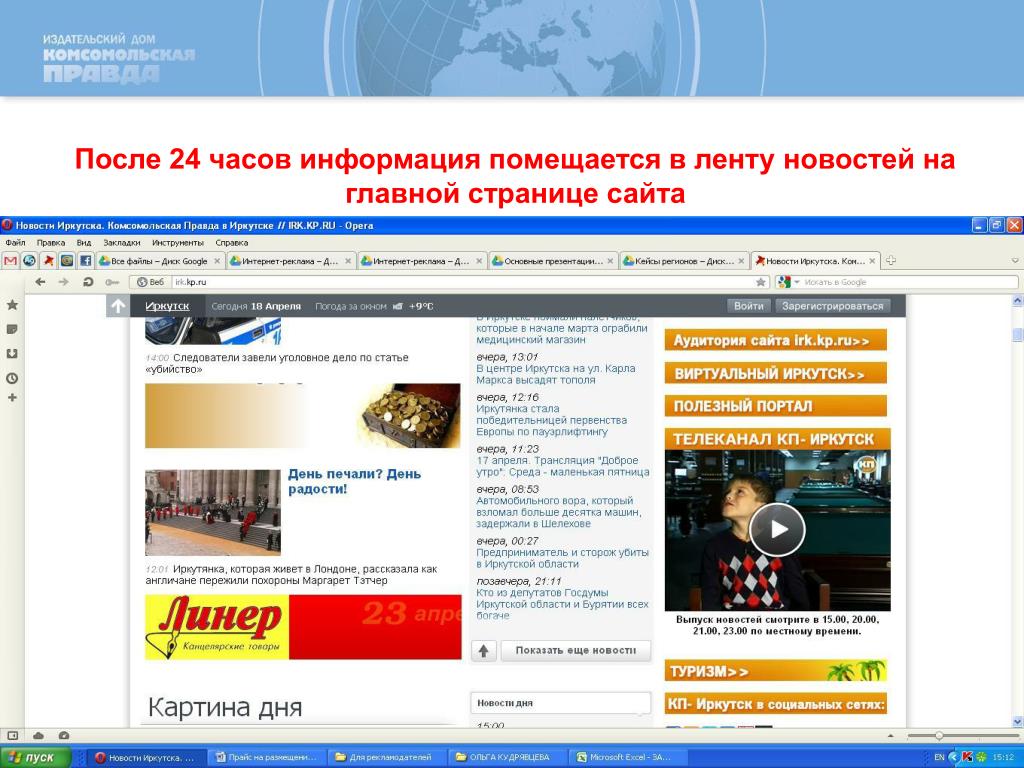The image size is (1024, 768).
Task: Close the Кейсы регионов tab
Action: 741,261
